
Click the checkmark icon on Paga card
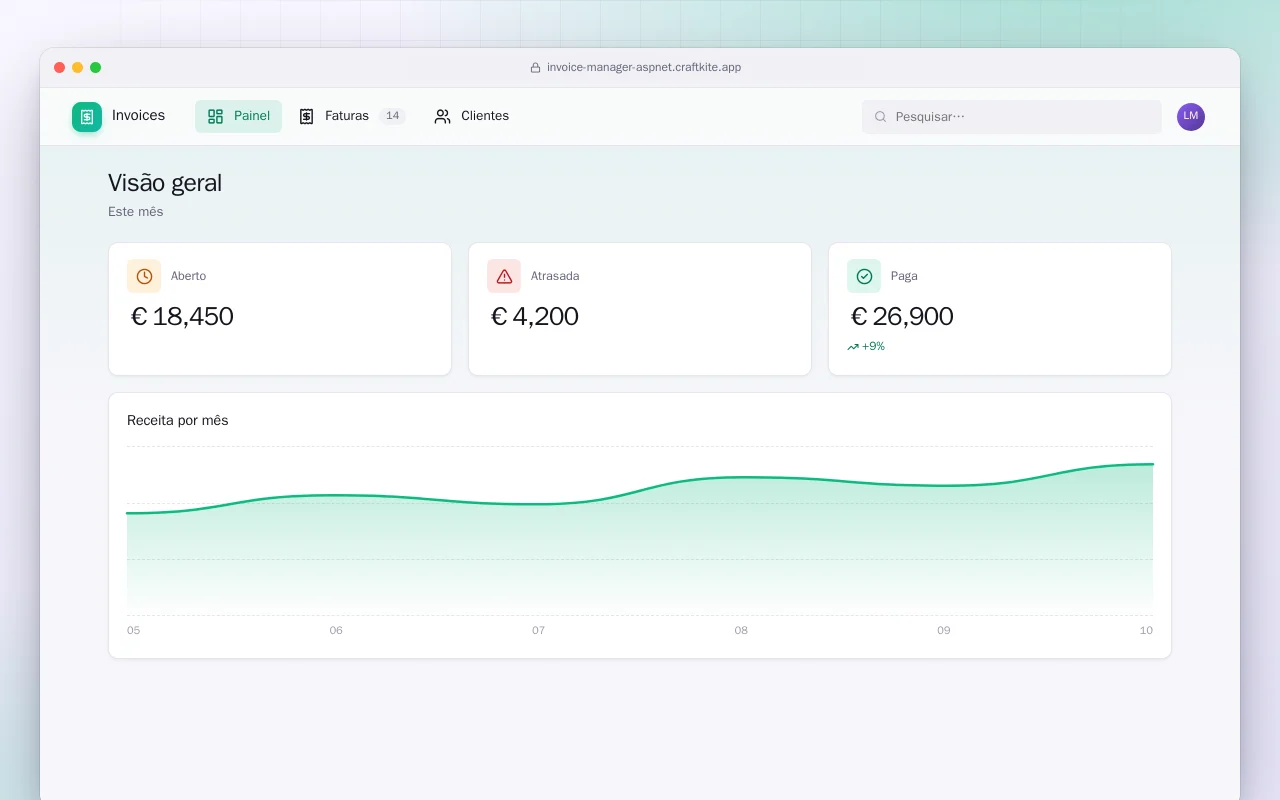(864, 276)
